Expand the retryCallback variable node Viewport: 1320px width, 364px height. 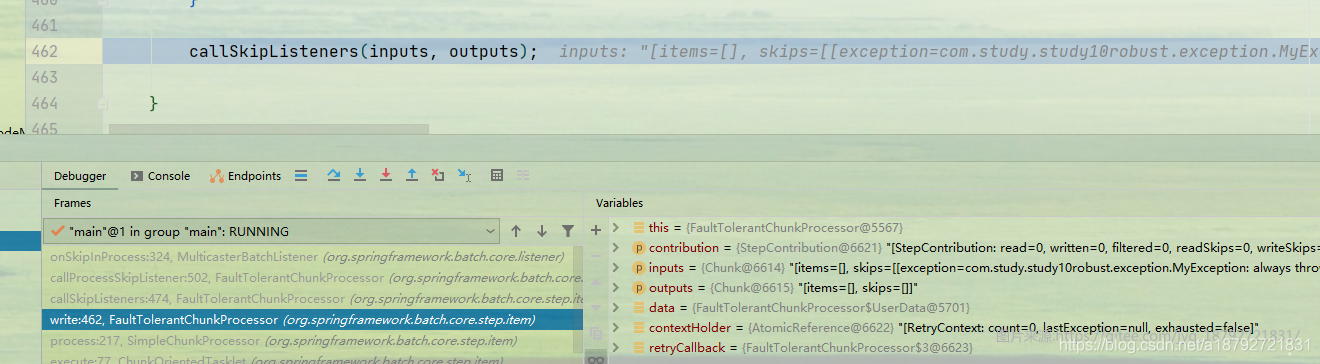617,348
